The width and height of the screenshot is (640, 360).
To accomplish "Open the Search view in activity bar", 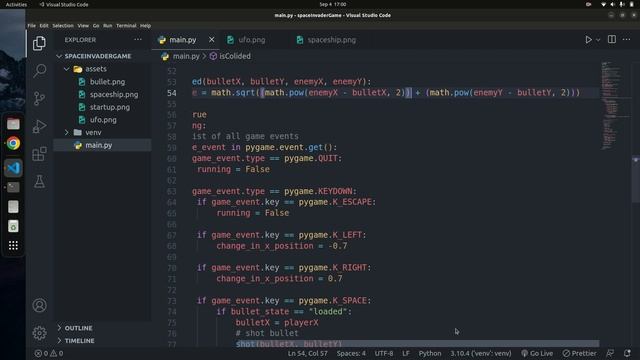I will [x=39, y=71].
